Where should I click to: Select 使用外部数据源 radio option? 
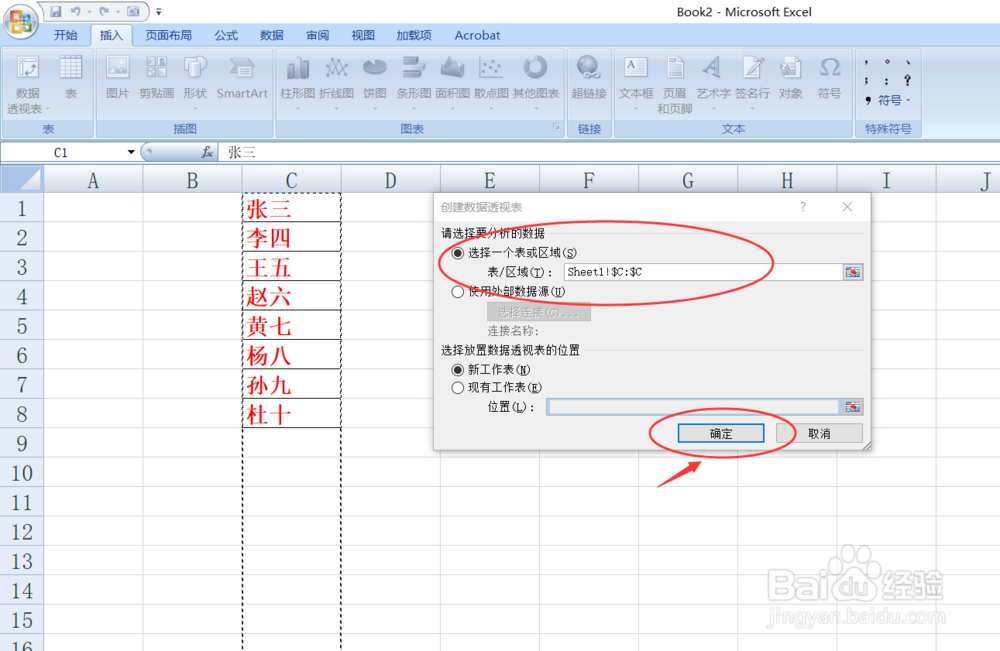[x=457, y=292]
